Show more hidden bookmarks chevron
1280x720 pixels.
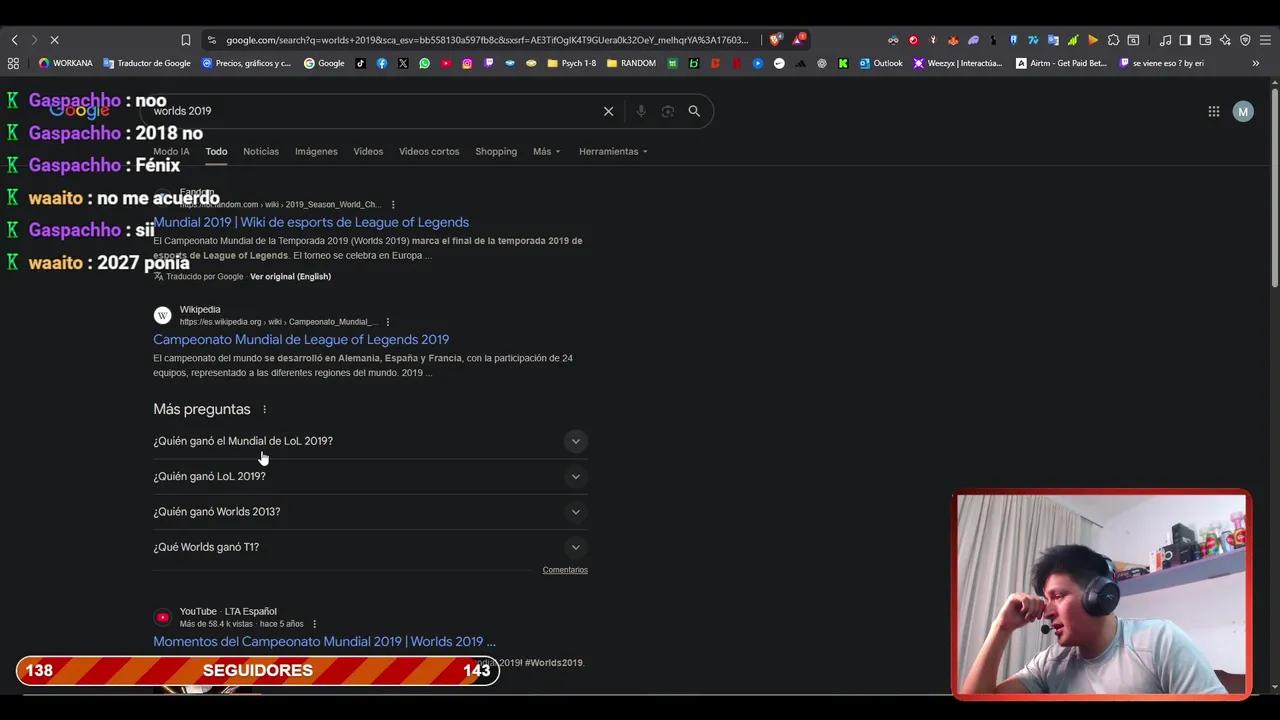1255,63
